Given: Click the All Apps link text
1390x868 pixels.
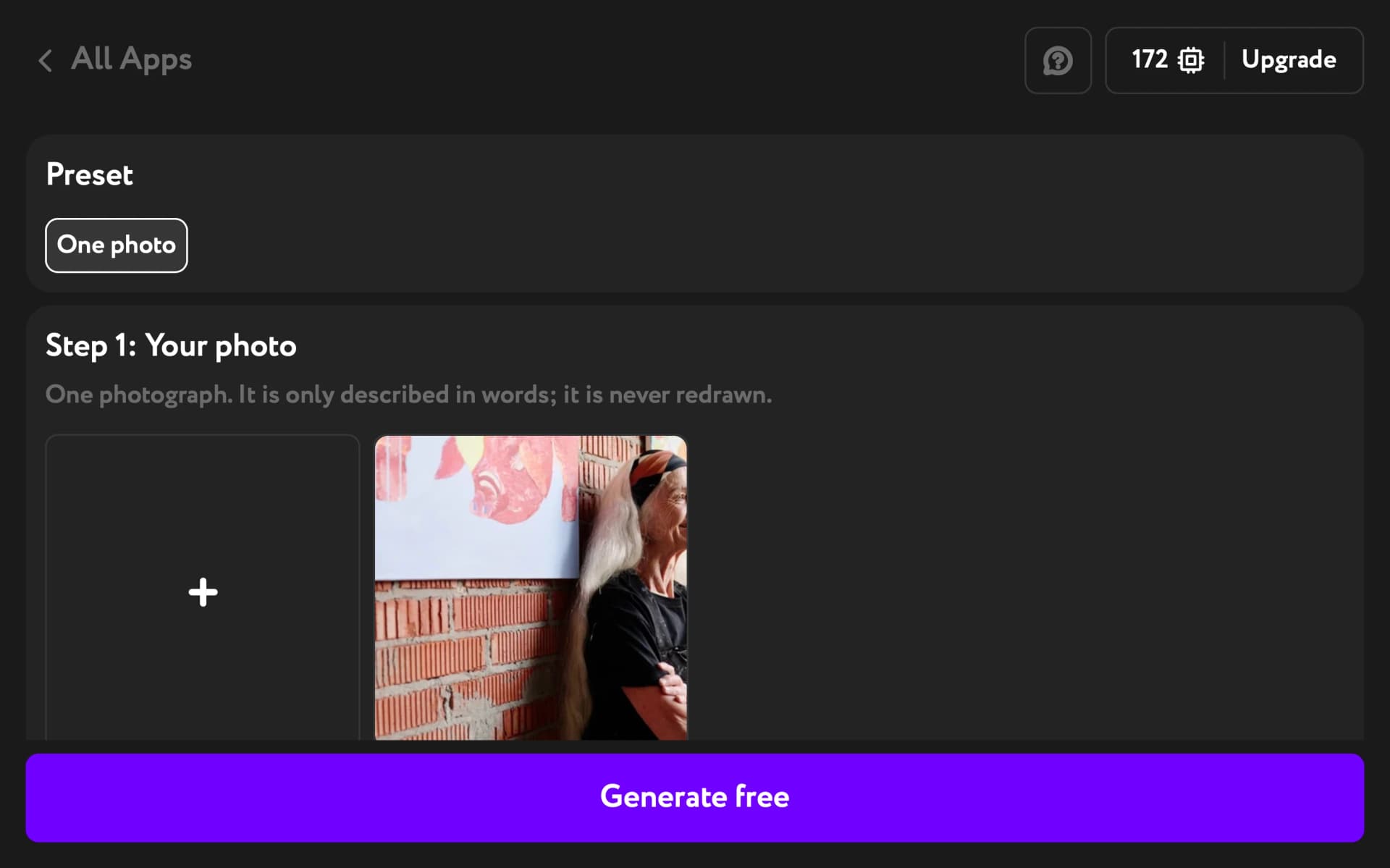Looking at the screenshot, I should [x=131, y=59].
